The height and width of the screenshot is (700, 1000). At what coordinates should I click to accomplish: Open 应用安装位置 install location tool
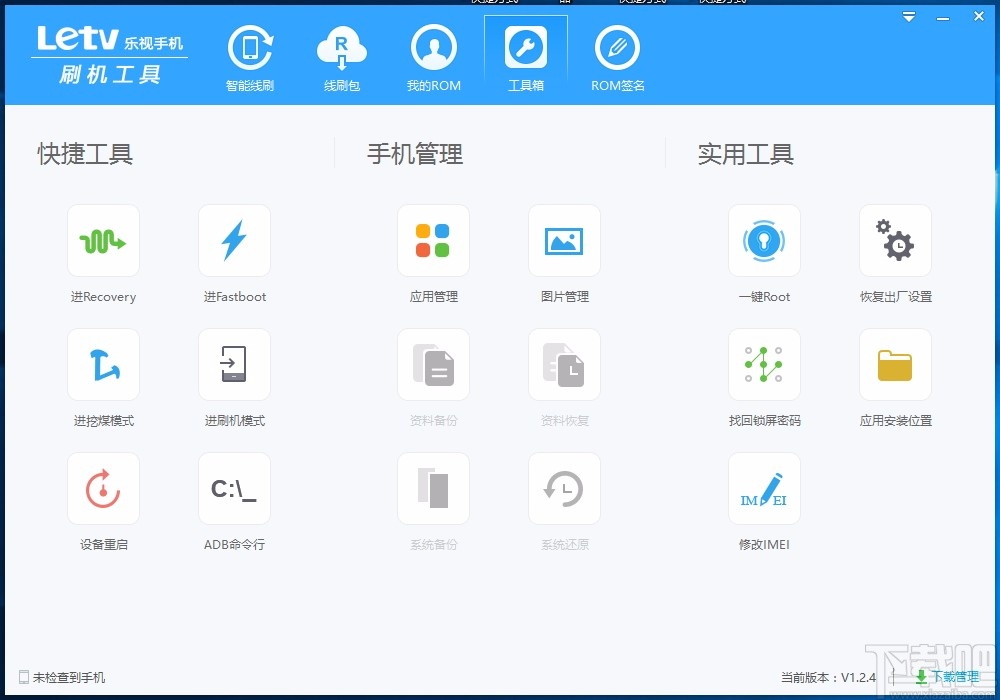pyautogui.click(x=894, y=364)
